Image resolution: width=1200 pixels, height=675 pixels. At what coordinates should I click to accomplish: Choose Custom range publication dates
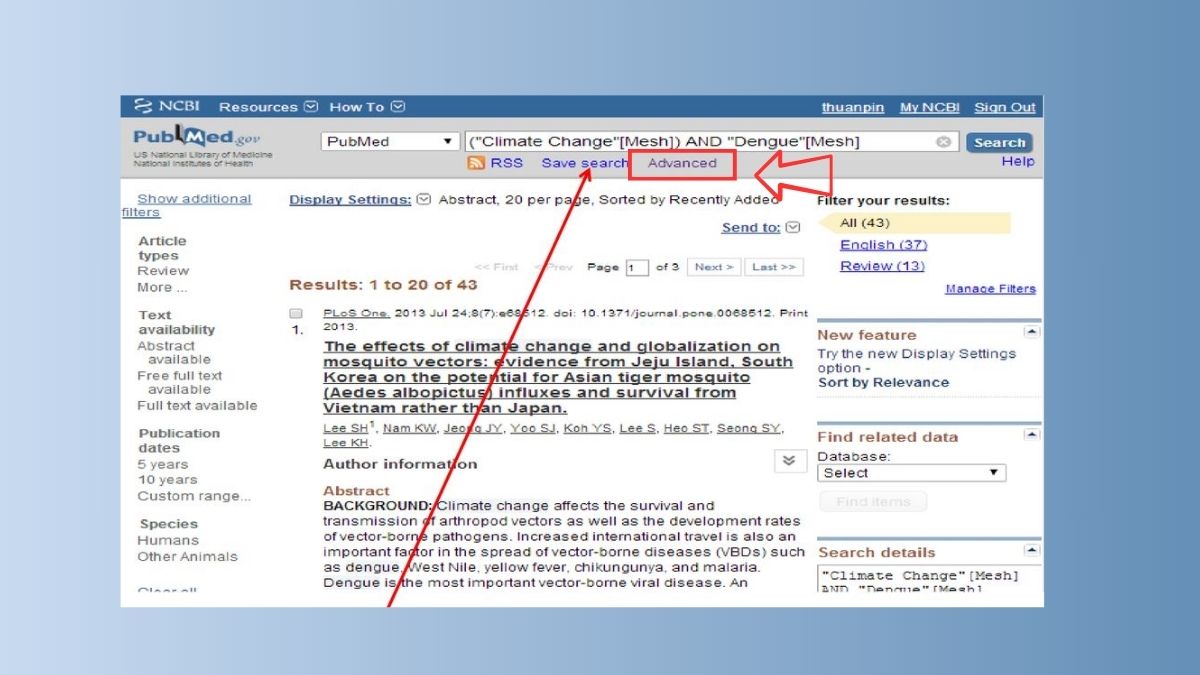tap(194, 496)
